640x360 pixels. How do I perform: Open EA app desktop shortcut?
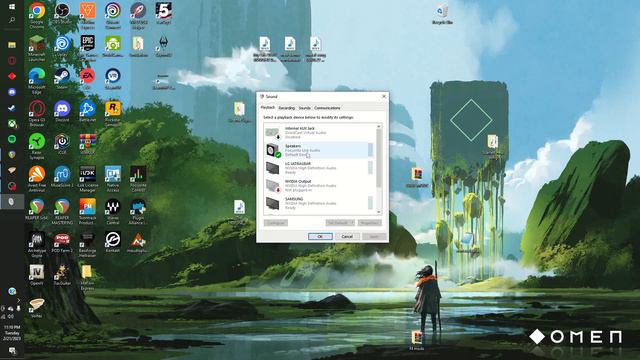coord(87,79)
